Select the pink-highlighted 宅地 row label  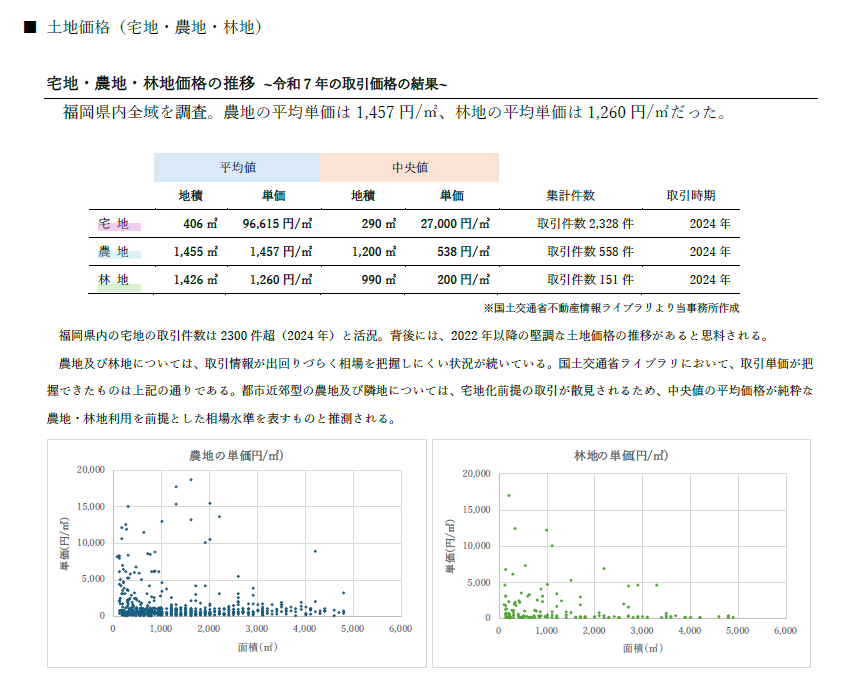[x=114, y=223]
